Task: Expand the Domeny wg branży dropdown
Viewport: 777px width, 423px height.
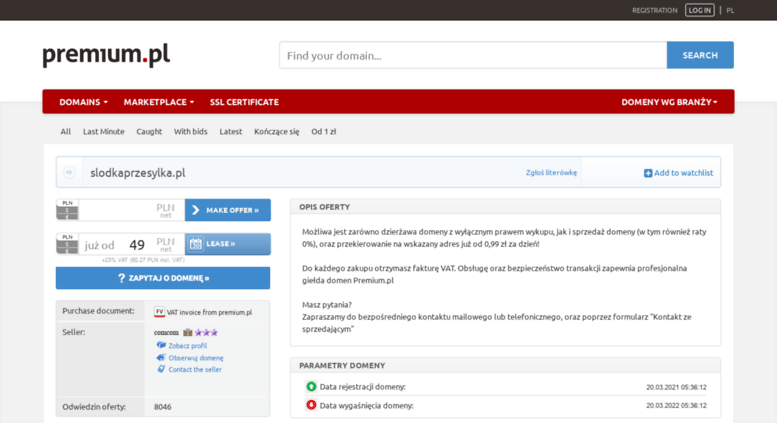Action: click(x=669, y=102)
